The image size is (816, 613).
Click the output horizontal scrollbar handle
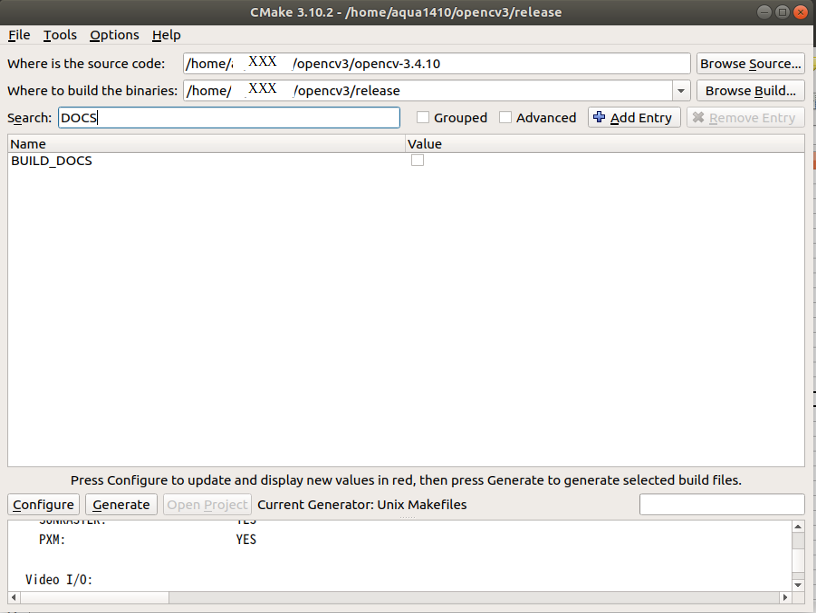click(x=94, y=597)
